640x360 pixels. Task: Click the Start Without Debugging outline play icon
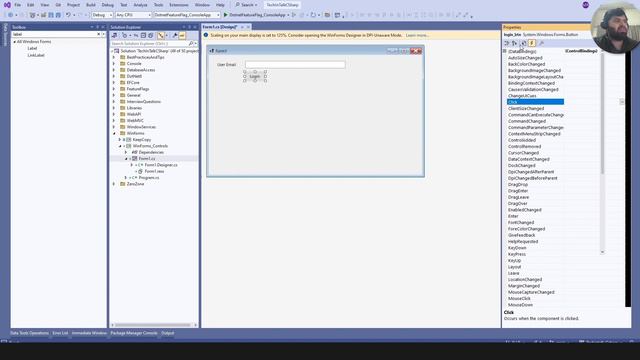point(293,15)
